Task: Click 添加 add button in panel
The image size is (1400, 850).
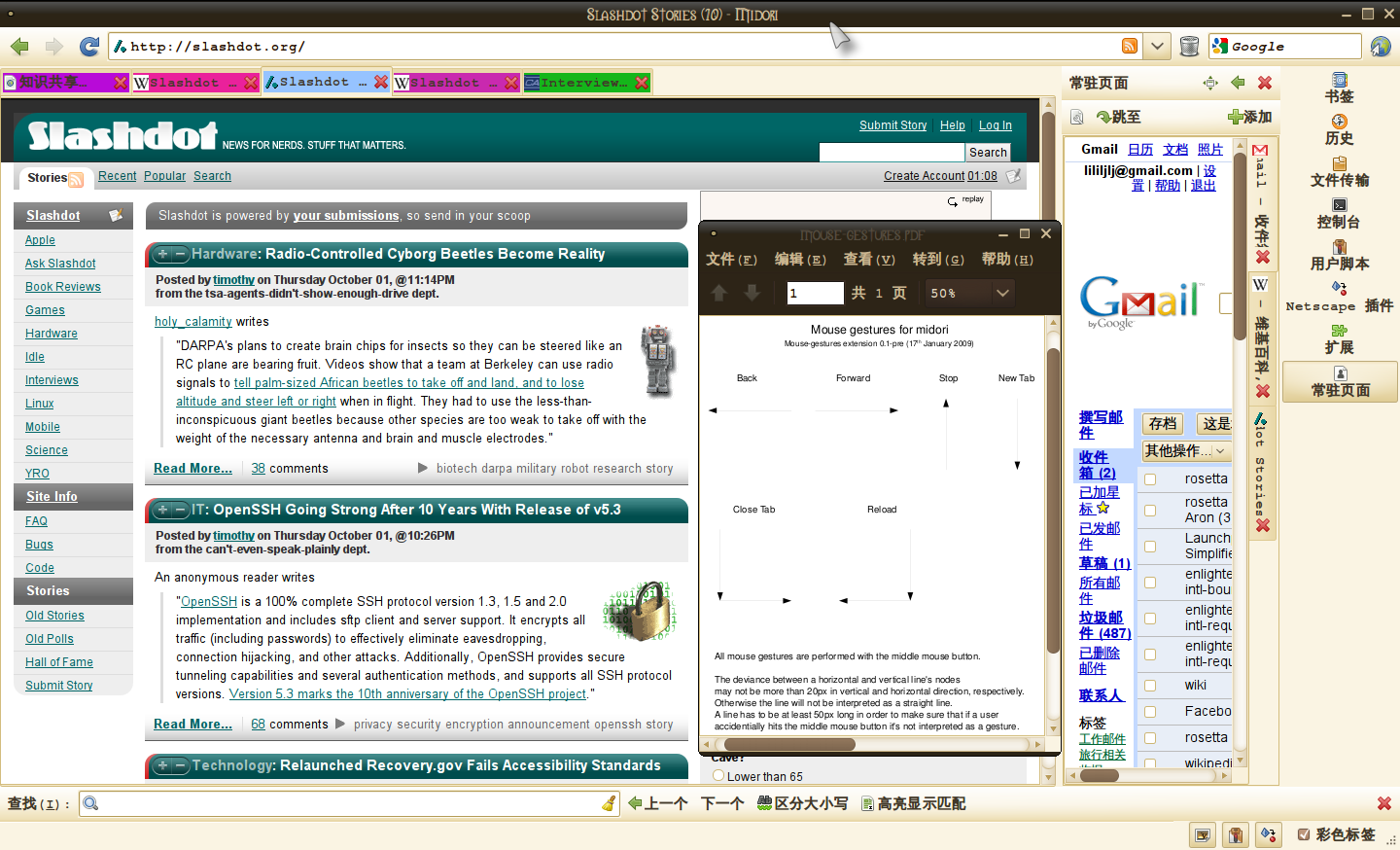Action: click(1249, 117)
